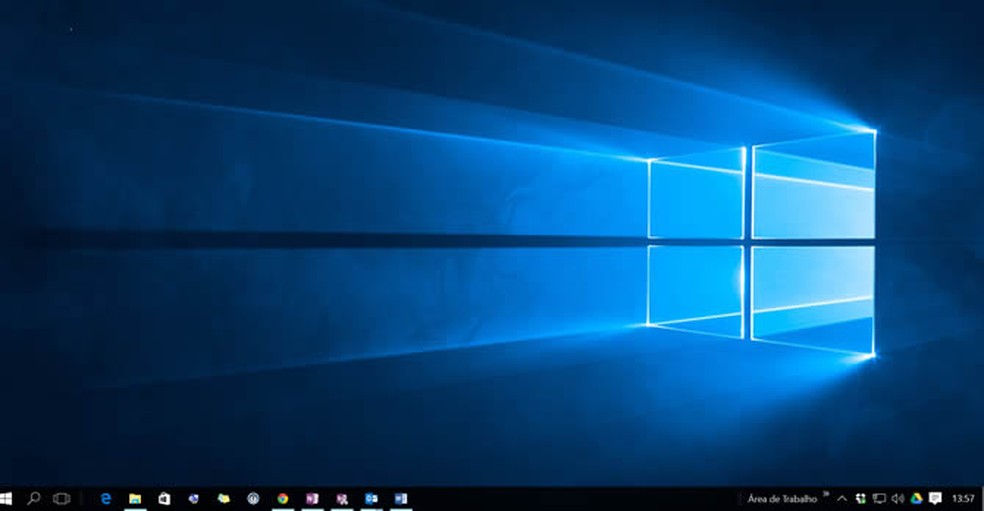The height and width of the screenshot is (511, 984).
Task: Open the volume speaker tray icon
Action: click(x=898, y=498)
